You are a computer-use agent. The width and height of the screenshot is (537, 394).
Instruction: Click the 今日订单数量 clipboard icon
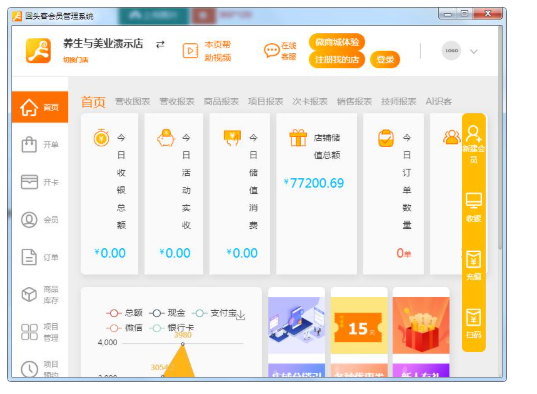[386, 138]
